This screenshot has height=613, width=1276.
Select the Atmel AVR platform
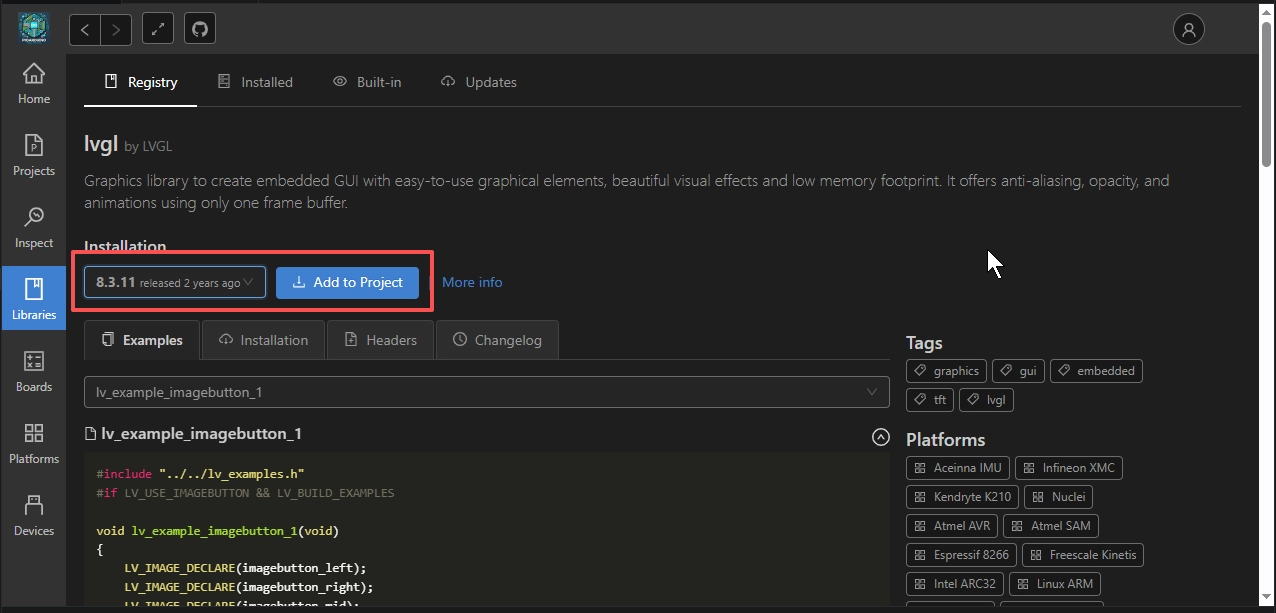(x=952, y=526)
